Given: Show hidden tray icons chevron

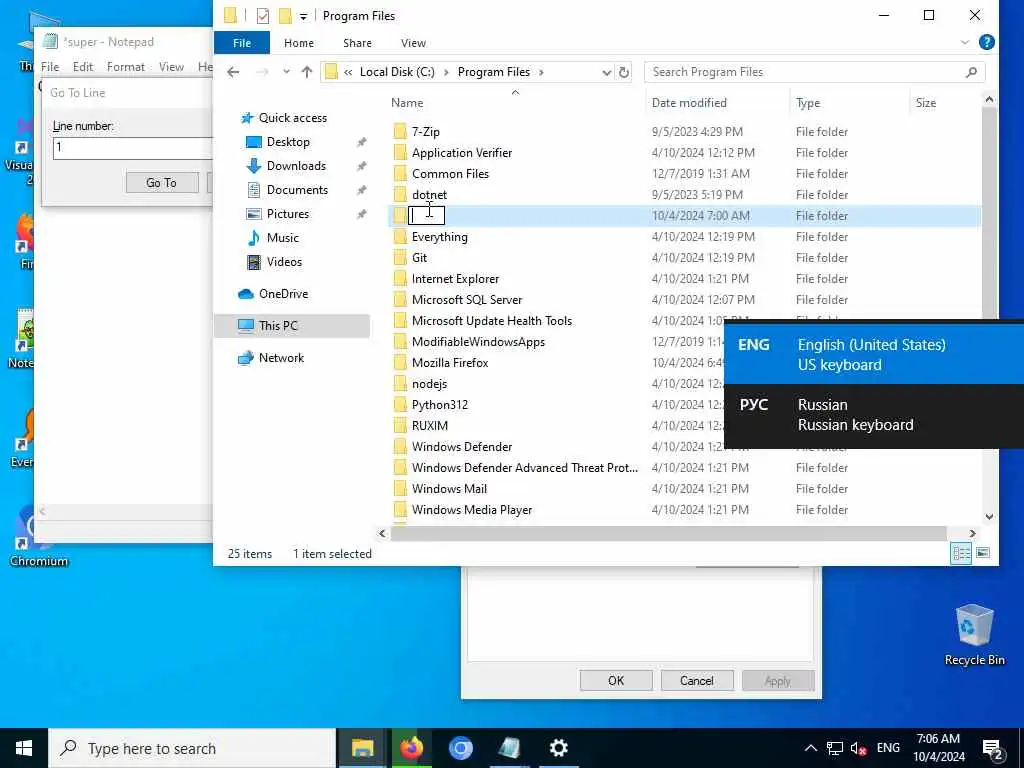Looking at the screenshot, I should point(810,748).
